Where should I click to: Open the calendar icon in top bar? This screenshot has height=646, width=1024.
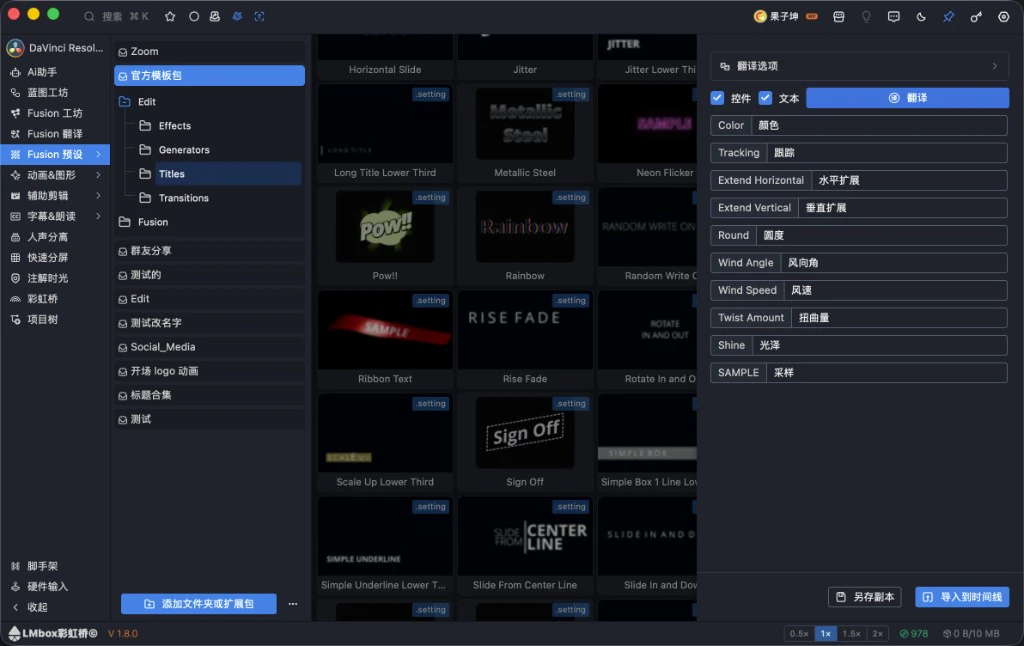(839, 16)
